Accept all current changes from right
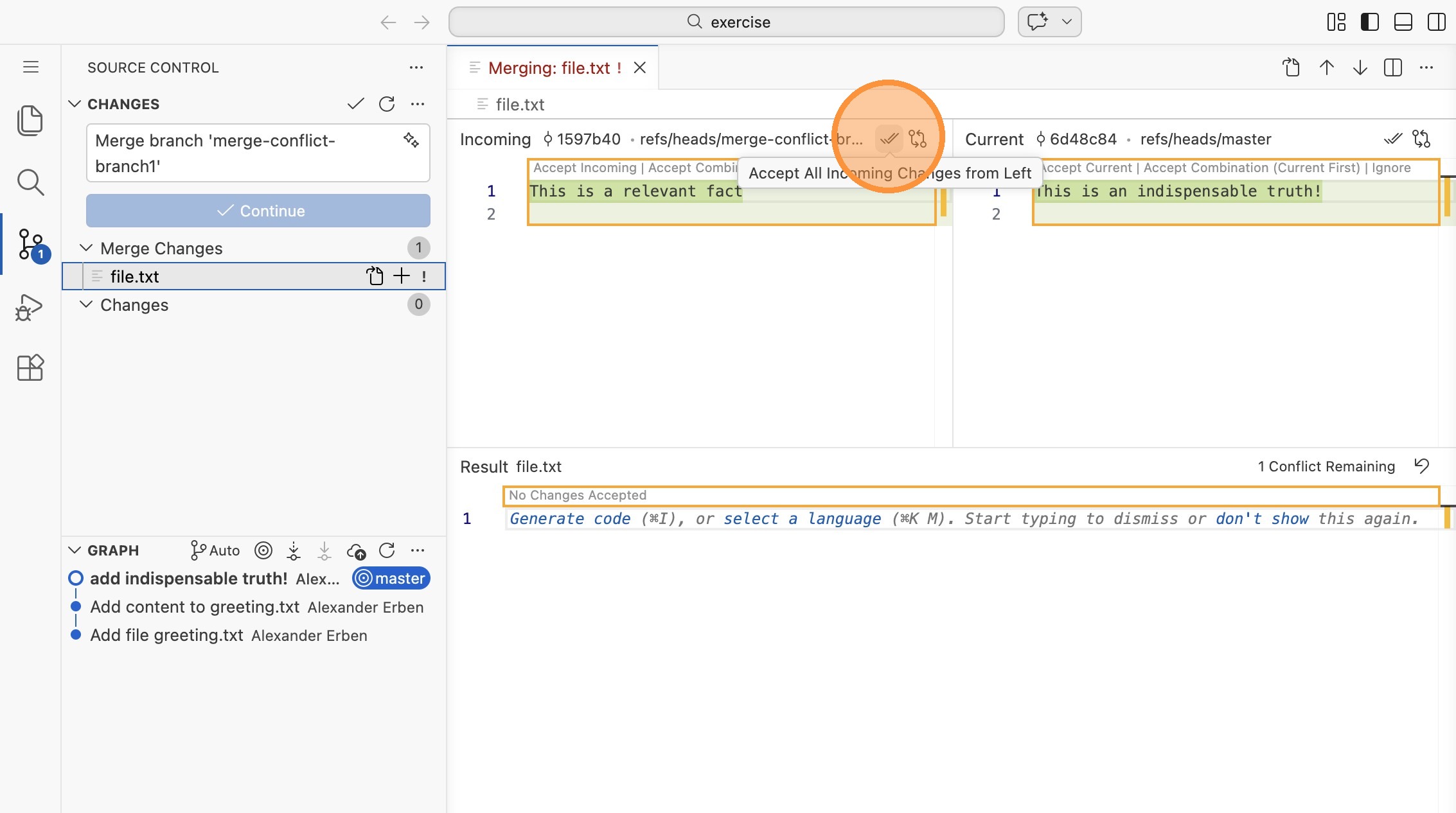 tap(1392, 139)
